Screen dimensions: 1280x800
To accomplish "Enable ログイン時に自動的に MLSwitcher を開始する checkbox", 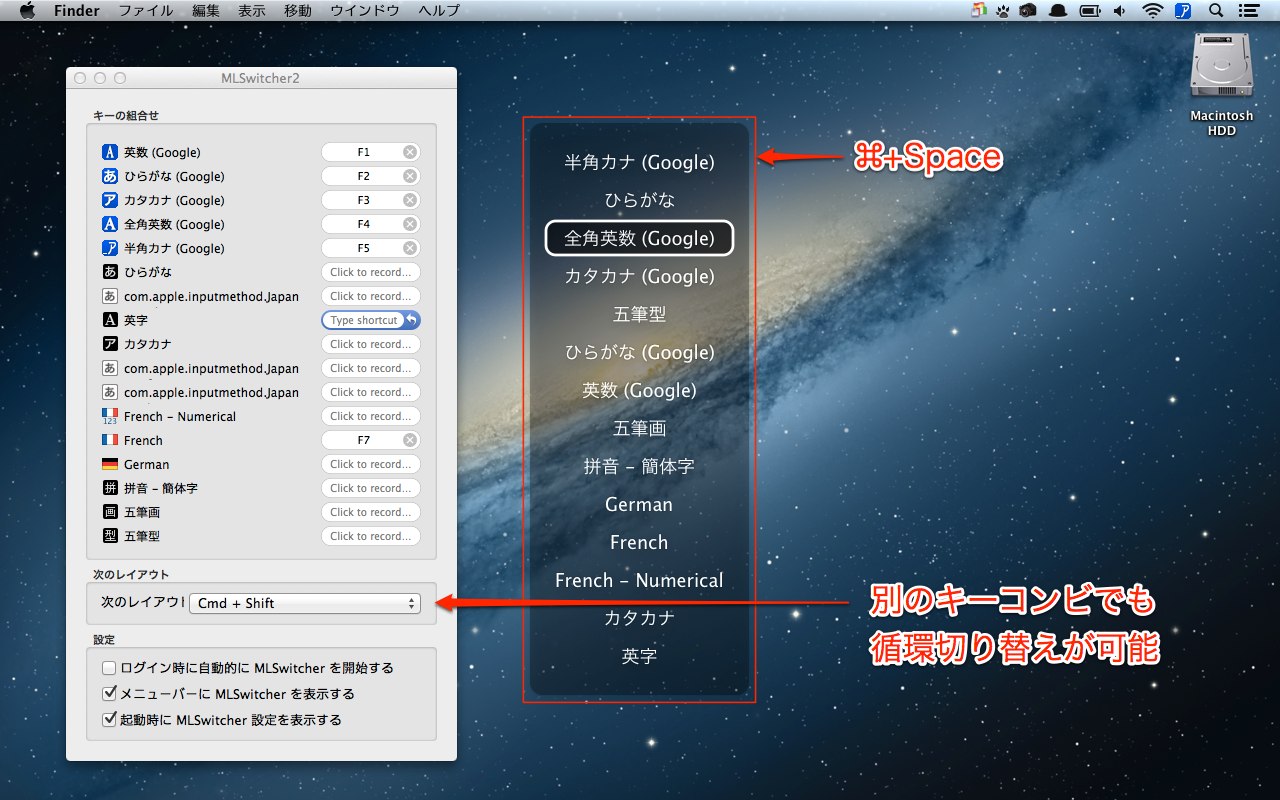I will pyautogui.click(x=110, y=668).
